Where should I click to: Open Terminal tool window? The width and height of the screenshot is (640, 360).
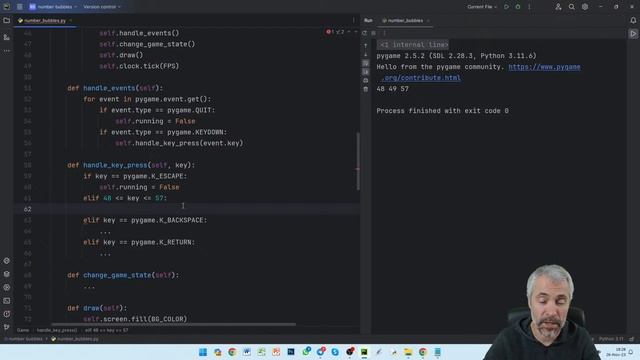(7, 301)
